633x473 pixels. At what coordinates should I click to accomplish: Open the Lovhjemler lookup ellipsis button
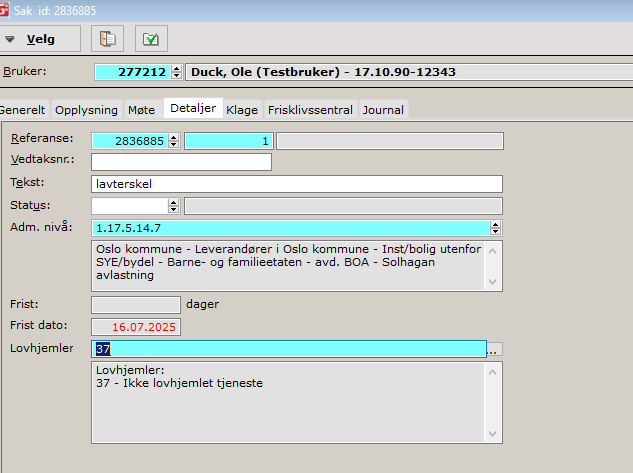click(495, 349)
